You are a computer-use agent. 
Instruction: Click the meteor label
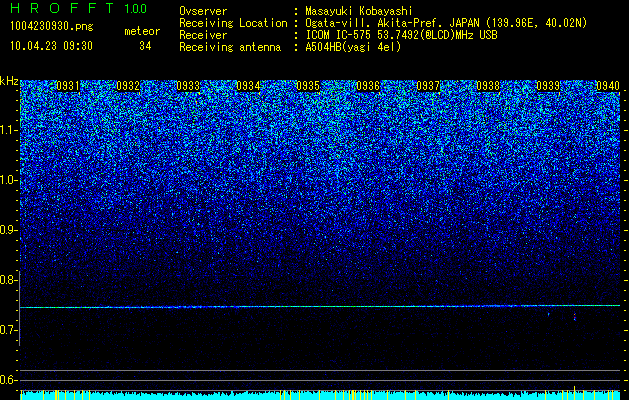142,31
